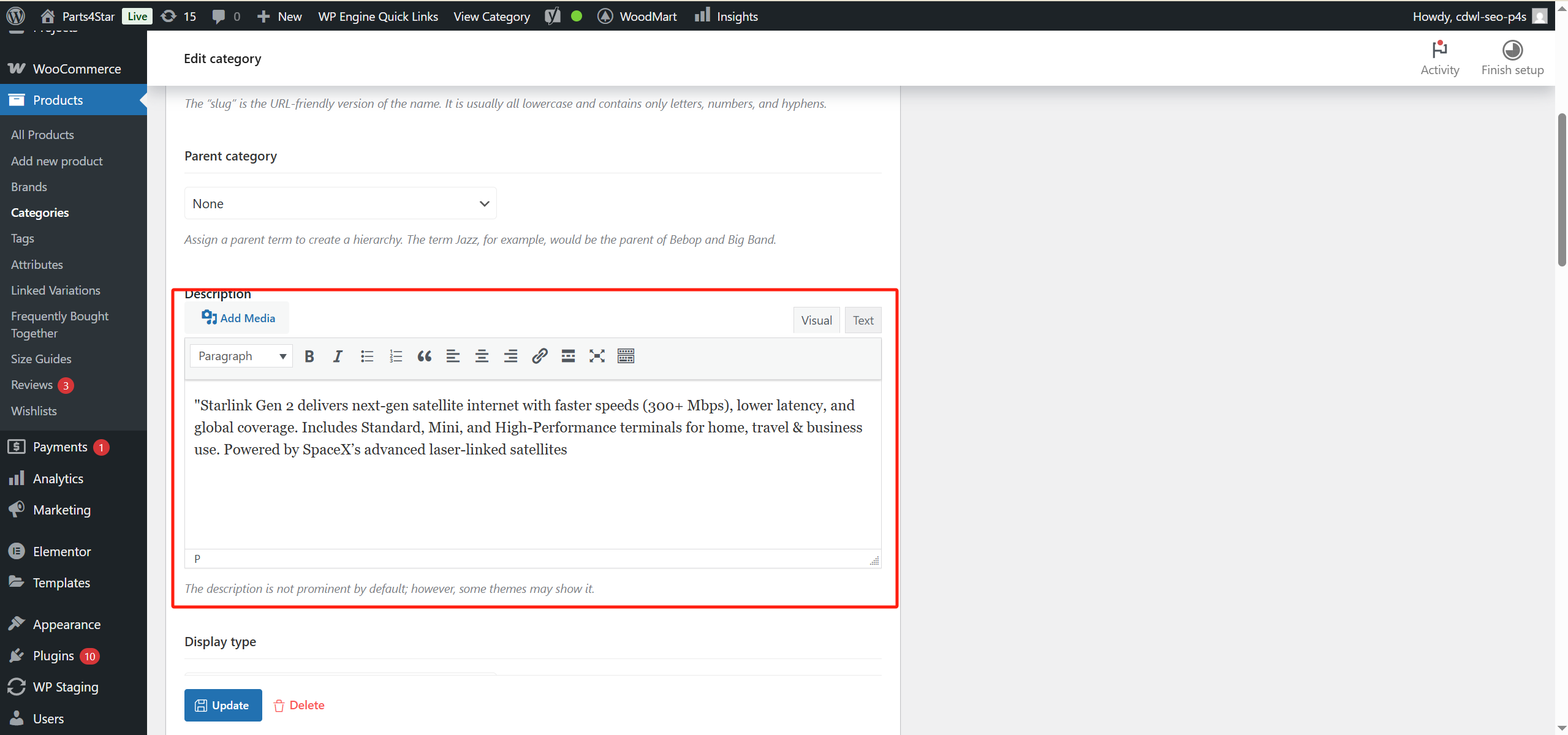Toggle bold formatting in description editor
This screenshot has height=735, width=1568.
pyautogui.click(x=309, y=356)
